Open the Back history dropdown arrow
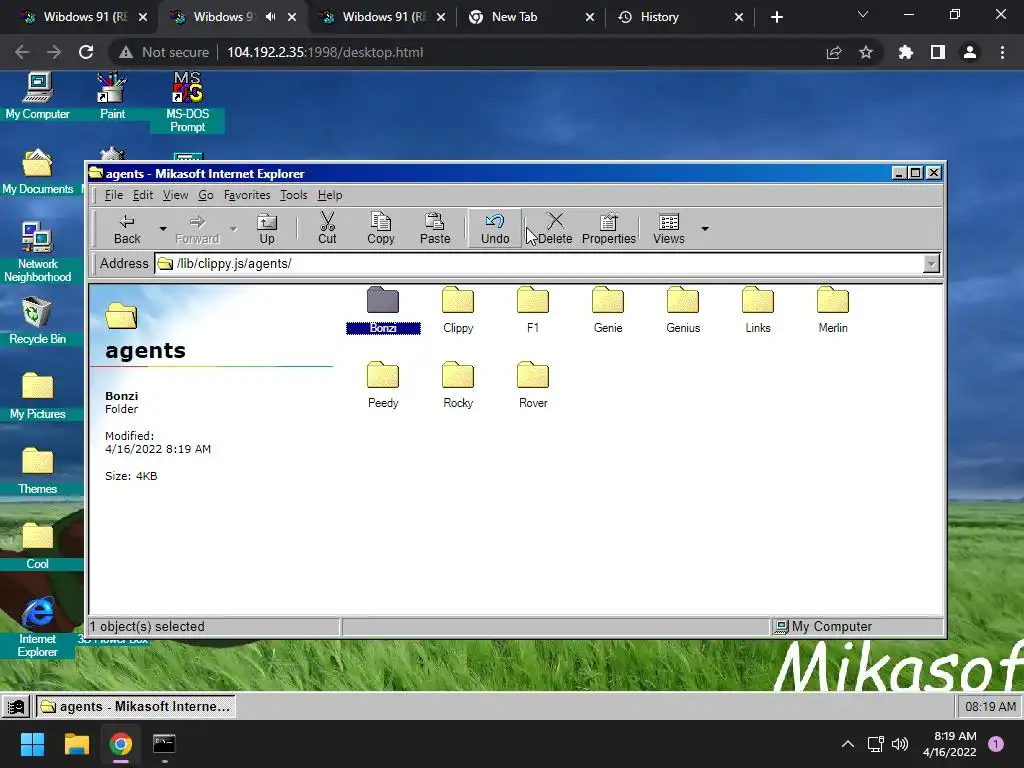 (163, 229)
